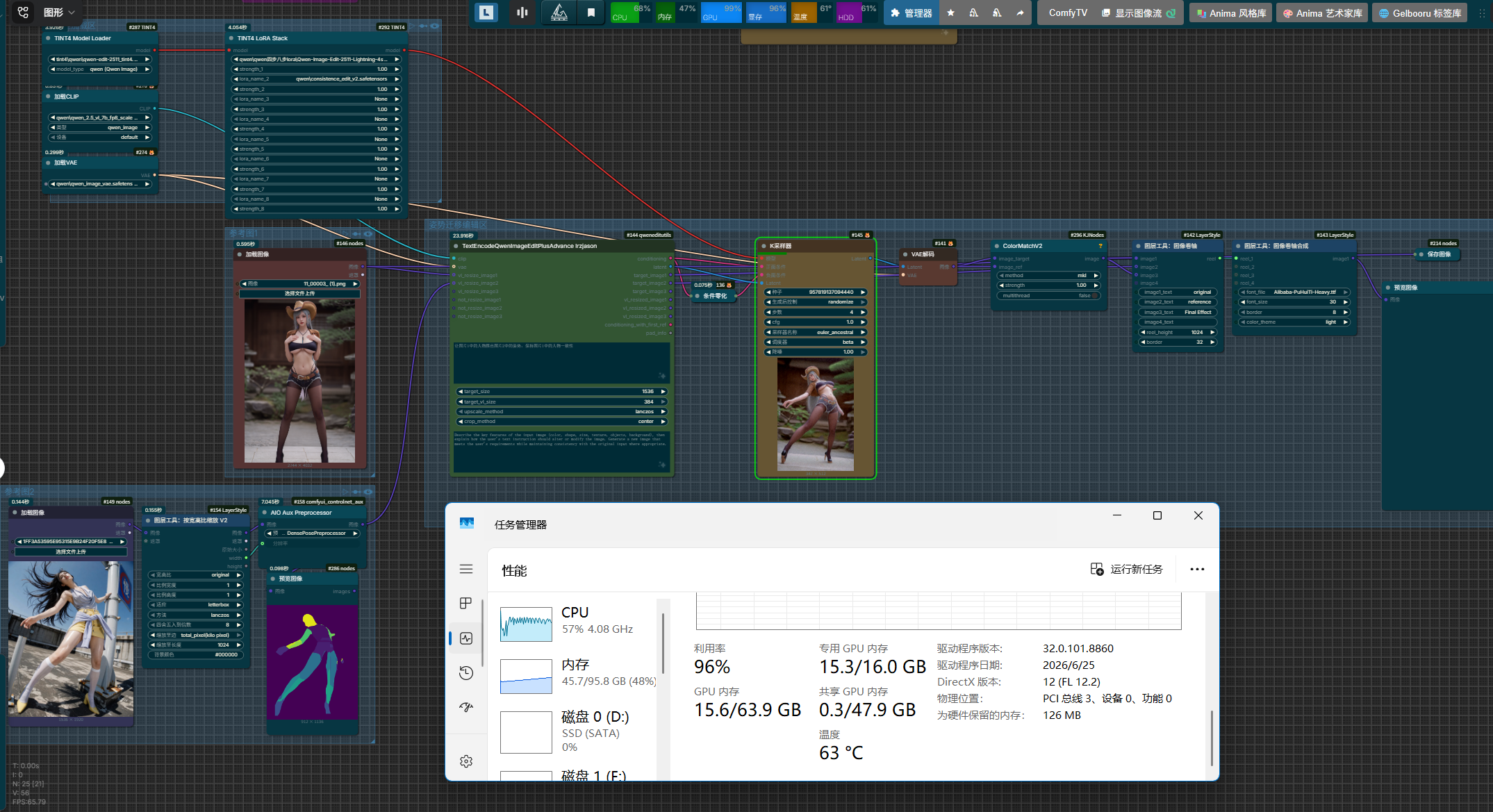Click 选择文件上传 in node #149

click(71, 552)
